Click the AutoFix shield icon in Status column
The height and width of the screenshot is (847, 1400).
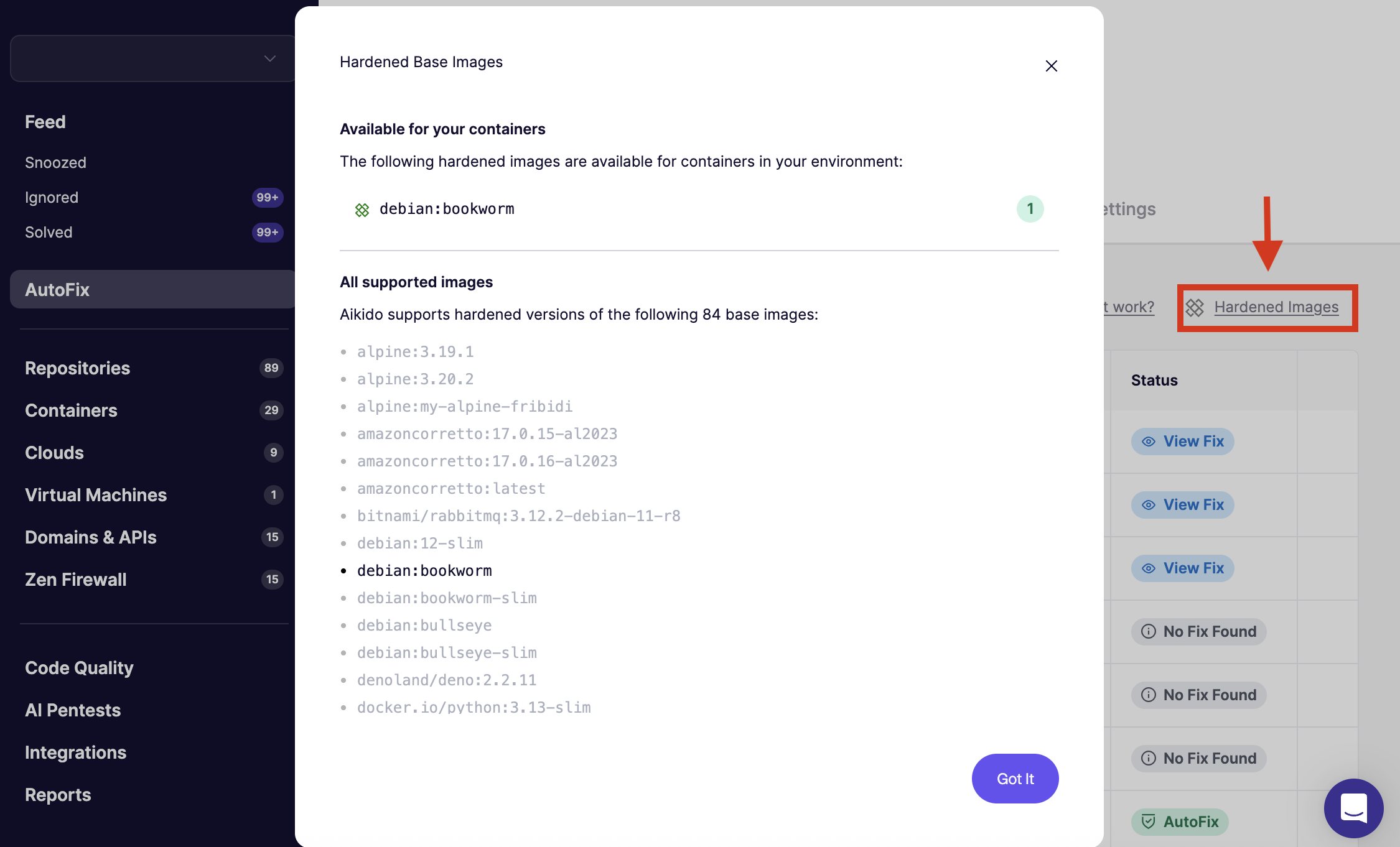click(x=1149, y=822)
